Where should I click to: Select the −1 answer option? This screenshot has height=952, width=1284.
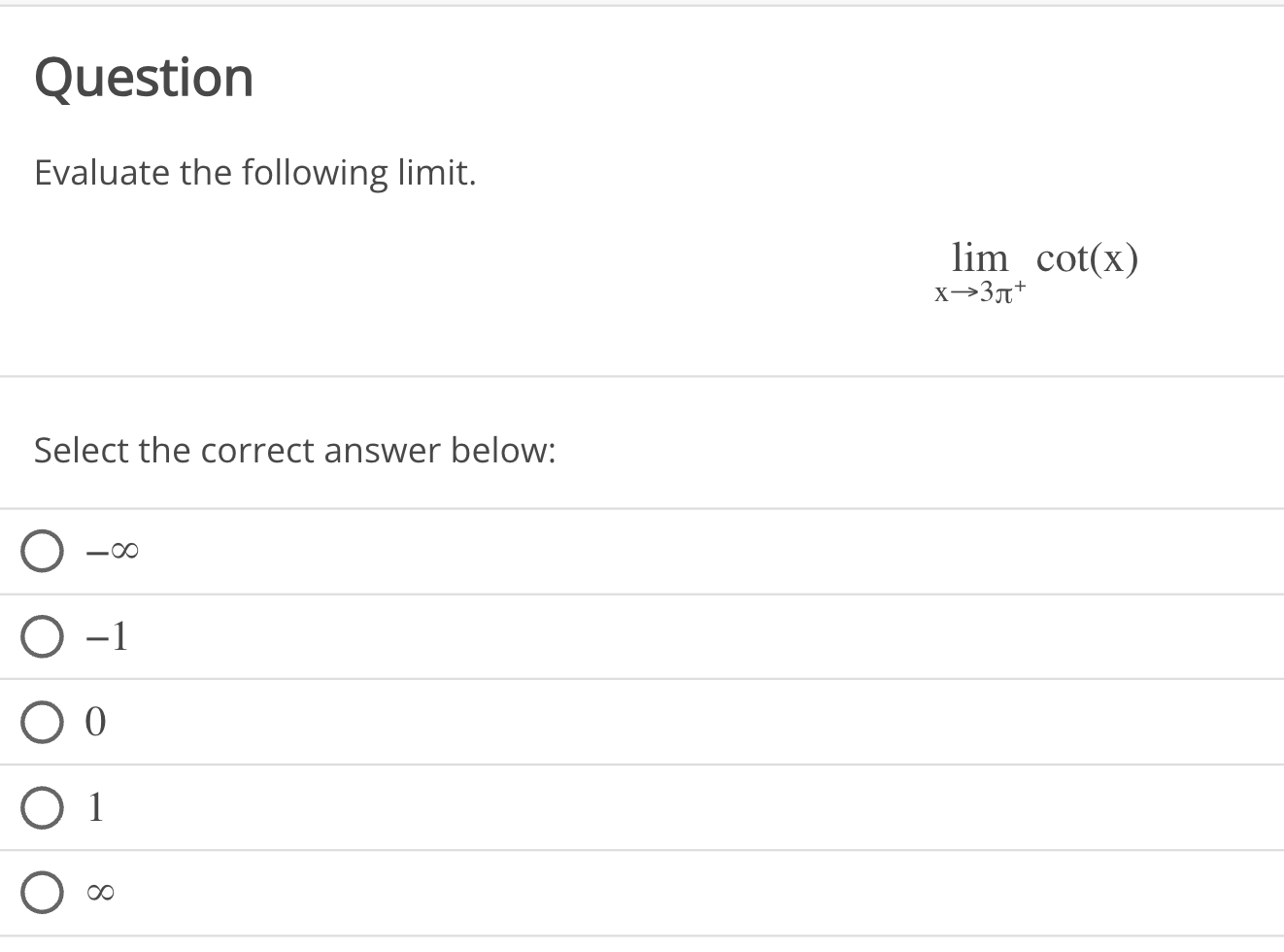pyautogui.click(x=42, y=636)
